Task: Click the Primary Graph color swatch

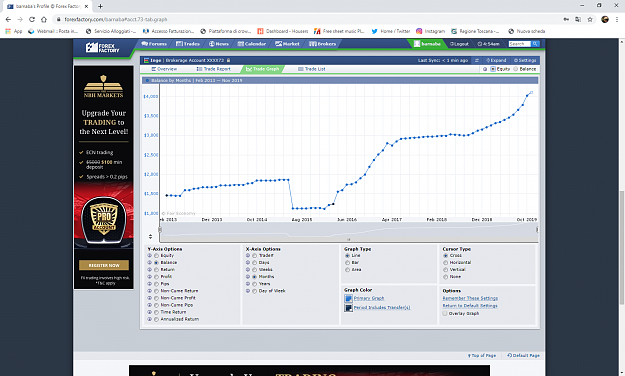Action: pos(348,298)
